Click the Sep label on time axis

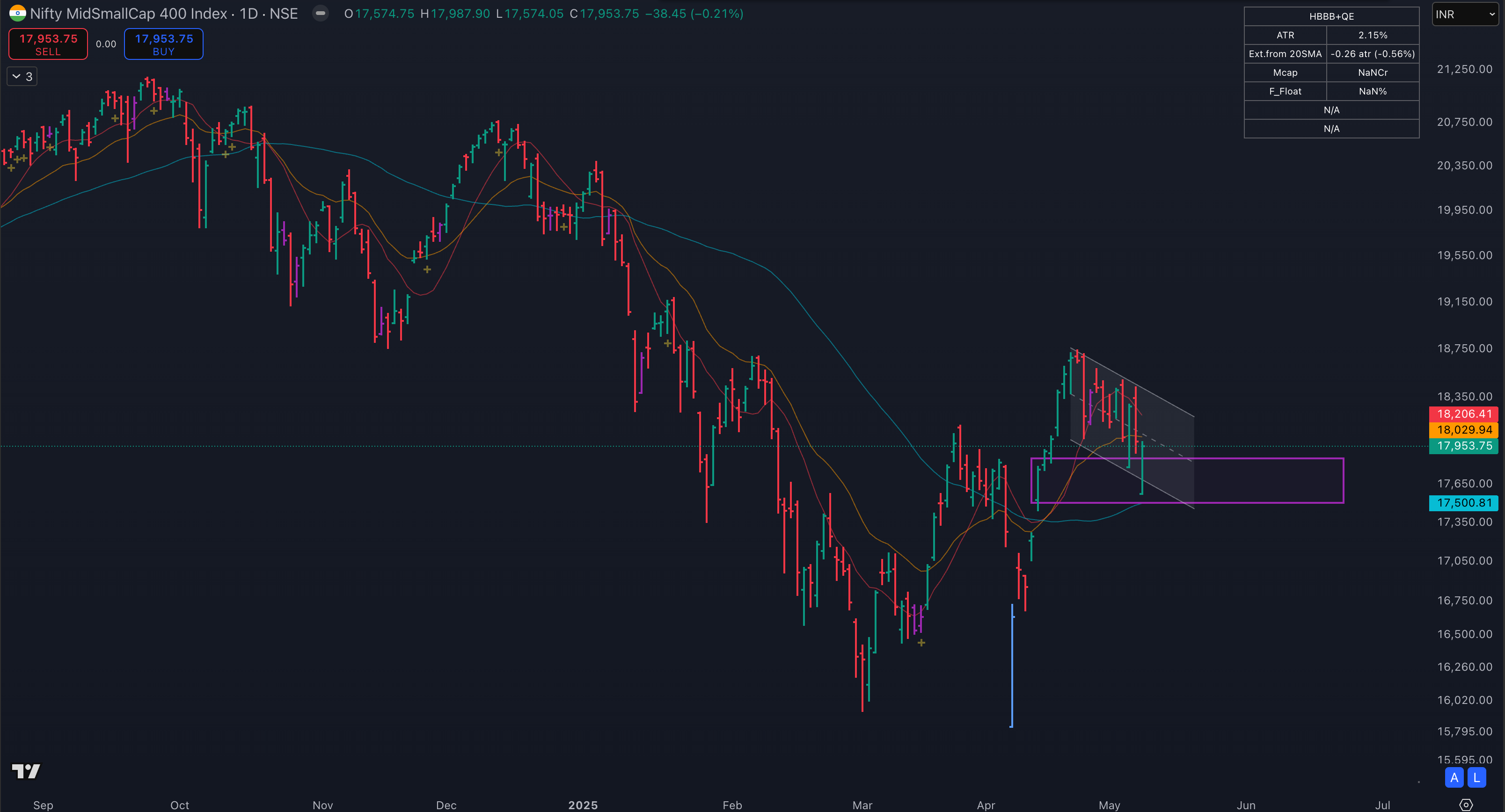(43, 805)
